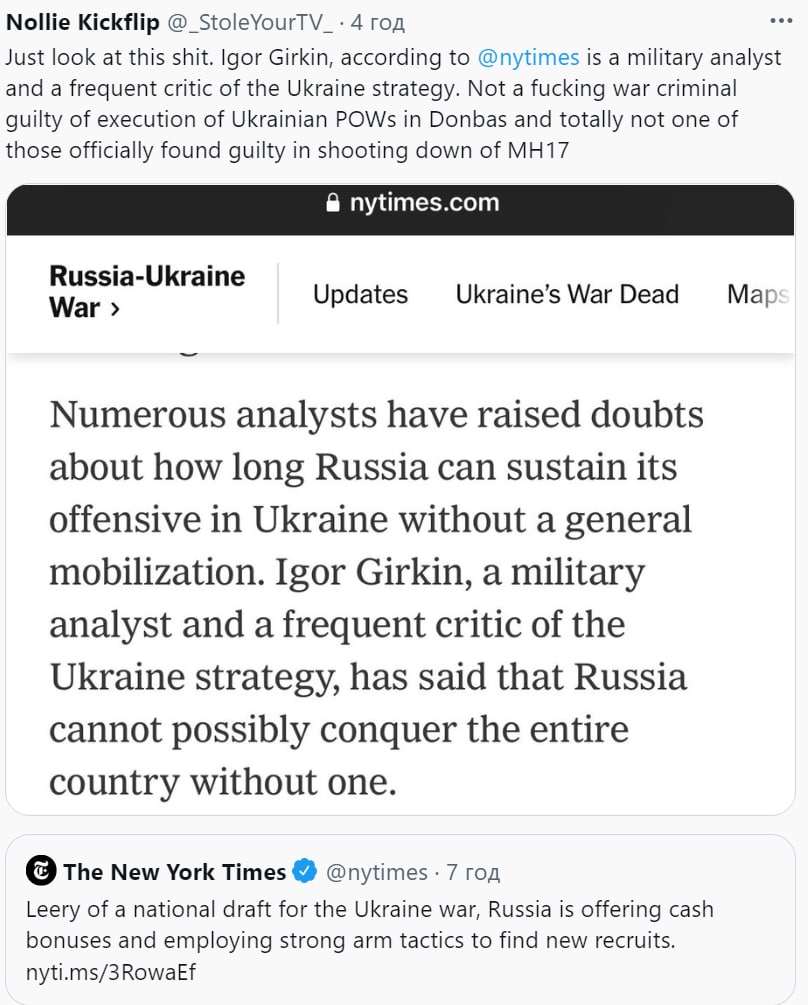The height and width of the screenshot is (1005, 808).
Task: Open the quoted tweet about cash bonuses
Action: [x=400, y=926]
